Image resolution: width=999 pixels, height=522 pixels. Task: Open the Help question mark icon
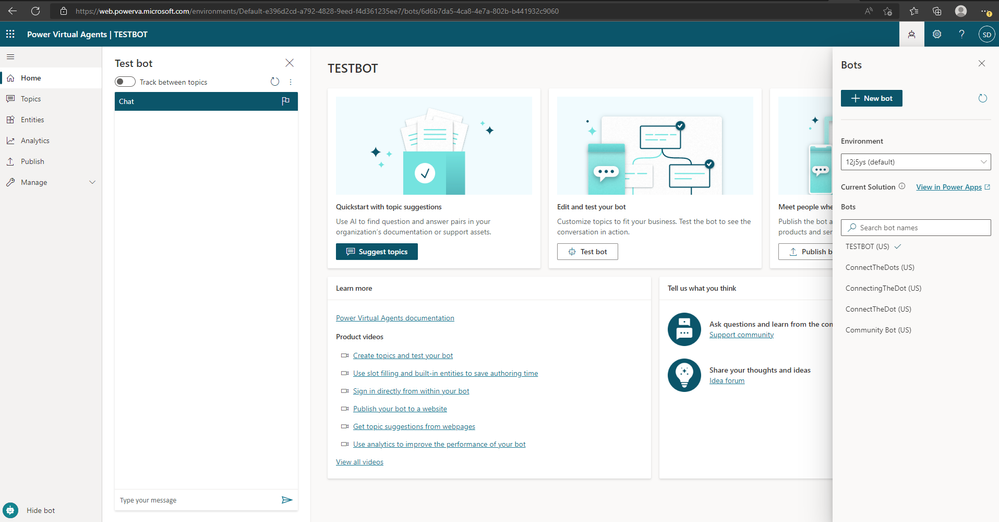961,34
